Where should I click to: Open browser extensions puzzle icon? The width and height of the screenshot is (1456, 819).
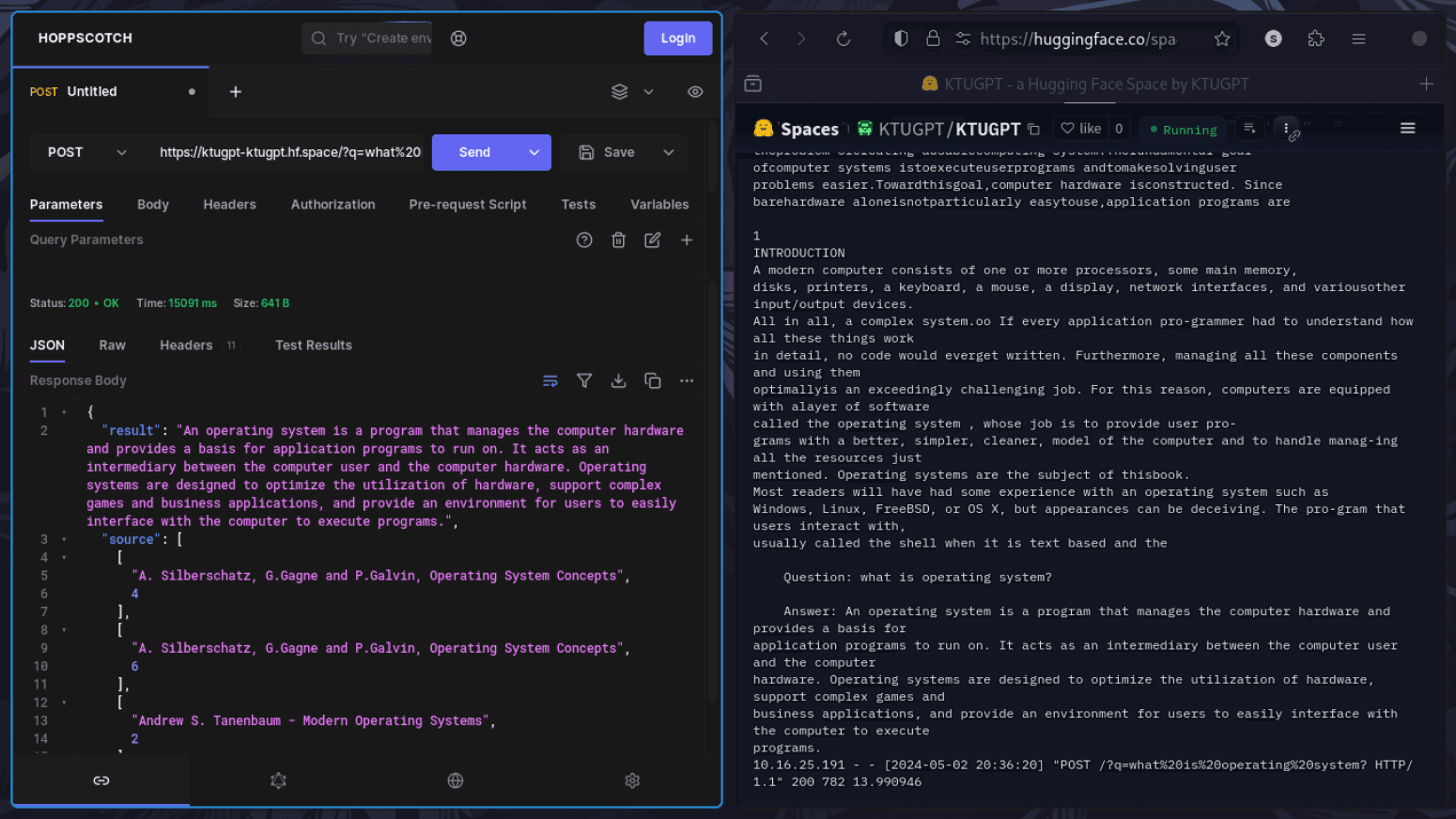[x=1316, y=39]
